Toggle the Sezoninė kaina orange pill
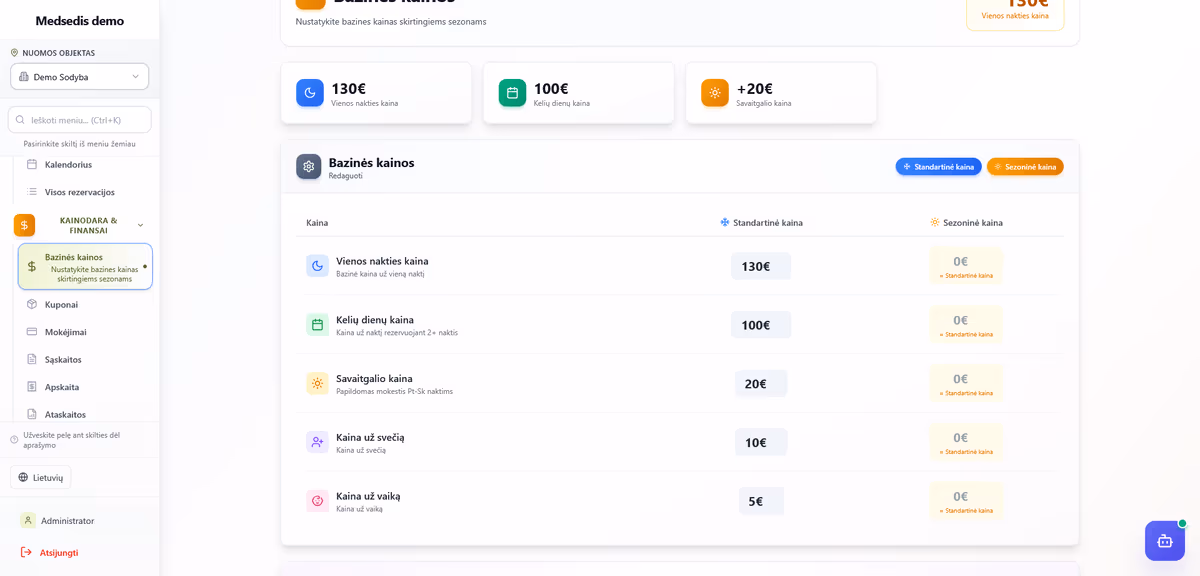 point(1025,167)
